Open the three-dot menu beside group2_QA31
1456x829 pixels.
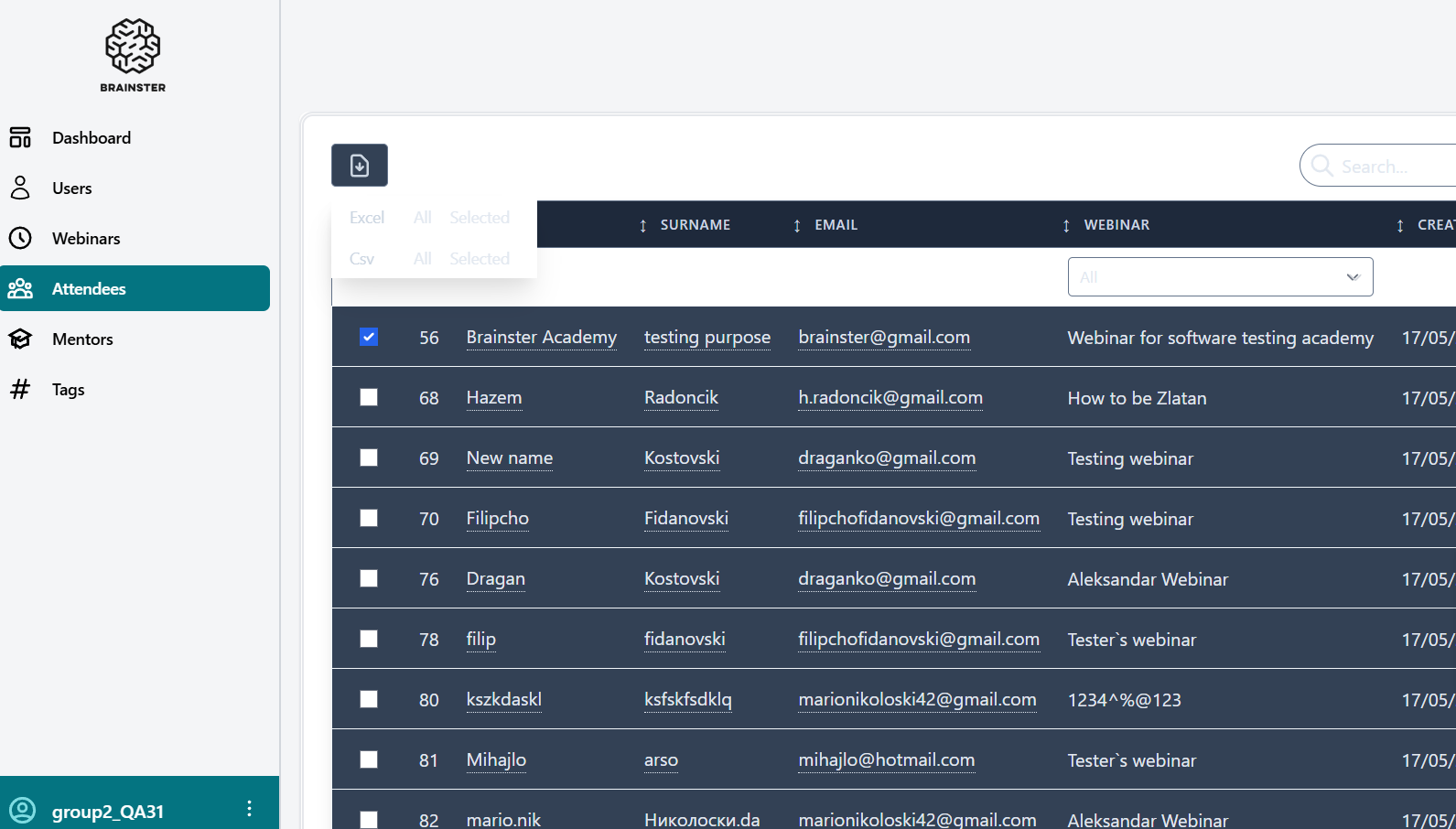pyautogui.click(x=249, y=809)
